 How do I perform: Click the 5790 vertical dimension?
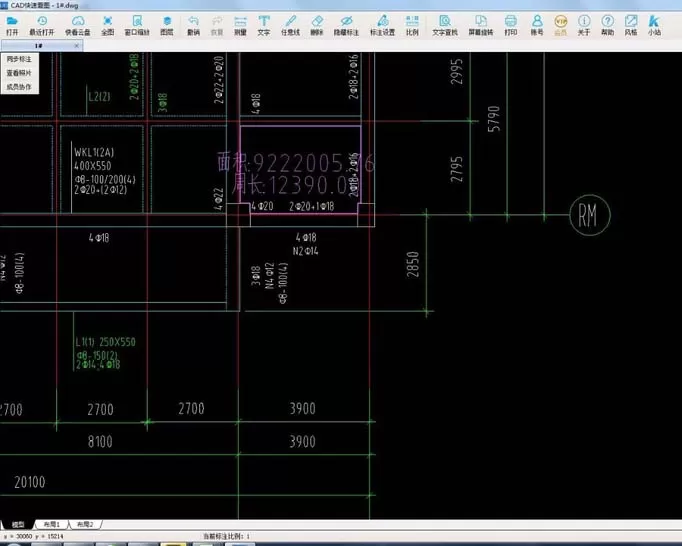[494, 118]
